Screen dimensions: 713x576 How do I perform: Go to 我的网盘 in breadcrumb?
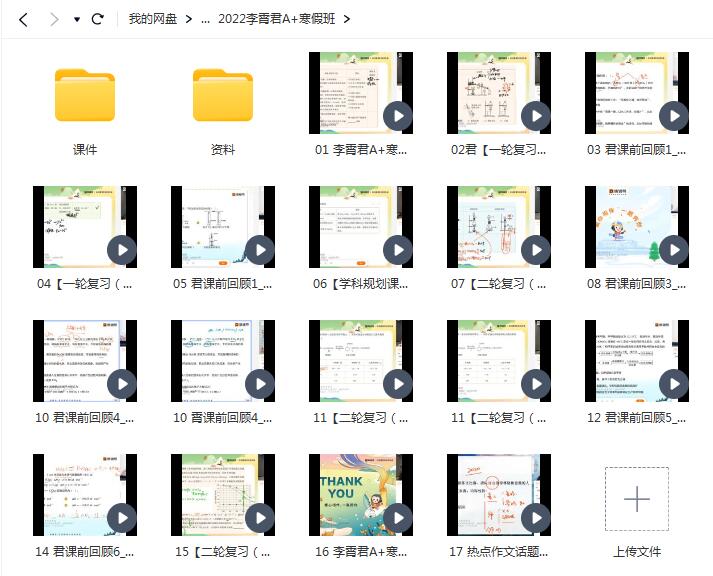[152, 19]
